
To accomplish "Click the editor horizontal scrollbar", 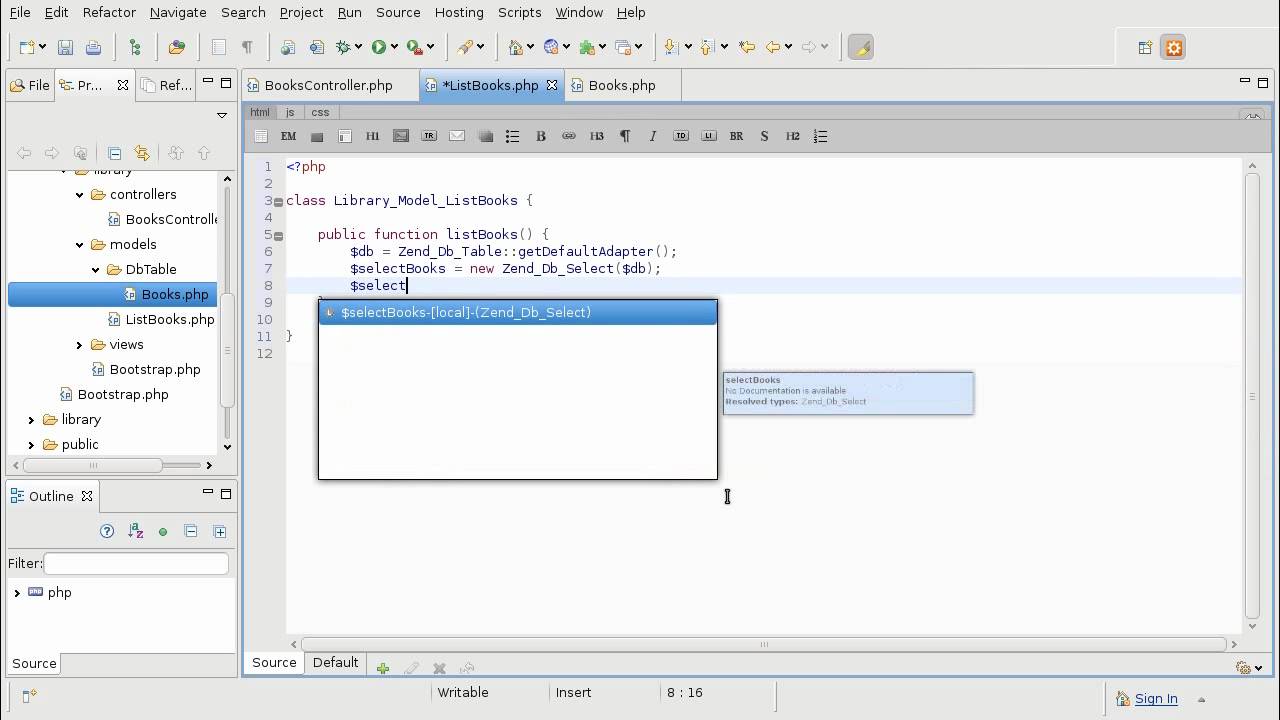I will (764, 645).
